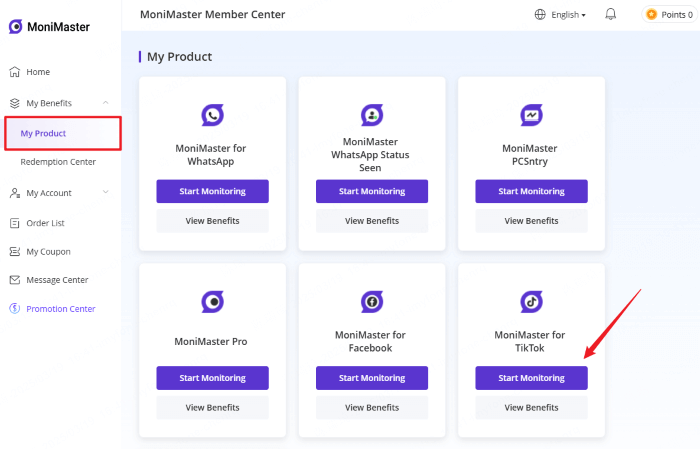Expand the My Account chevron
Screen dimensions: 700x449
[106, 192]
